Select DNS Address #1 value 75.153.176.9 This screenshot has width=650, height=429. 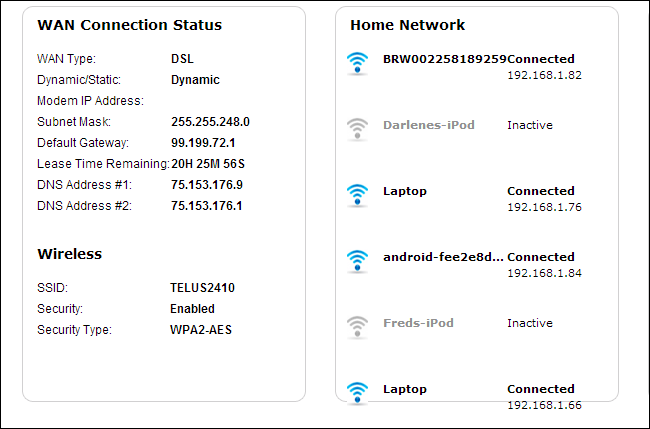tap(206, 185)
